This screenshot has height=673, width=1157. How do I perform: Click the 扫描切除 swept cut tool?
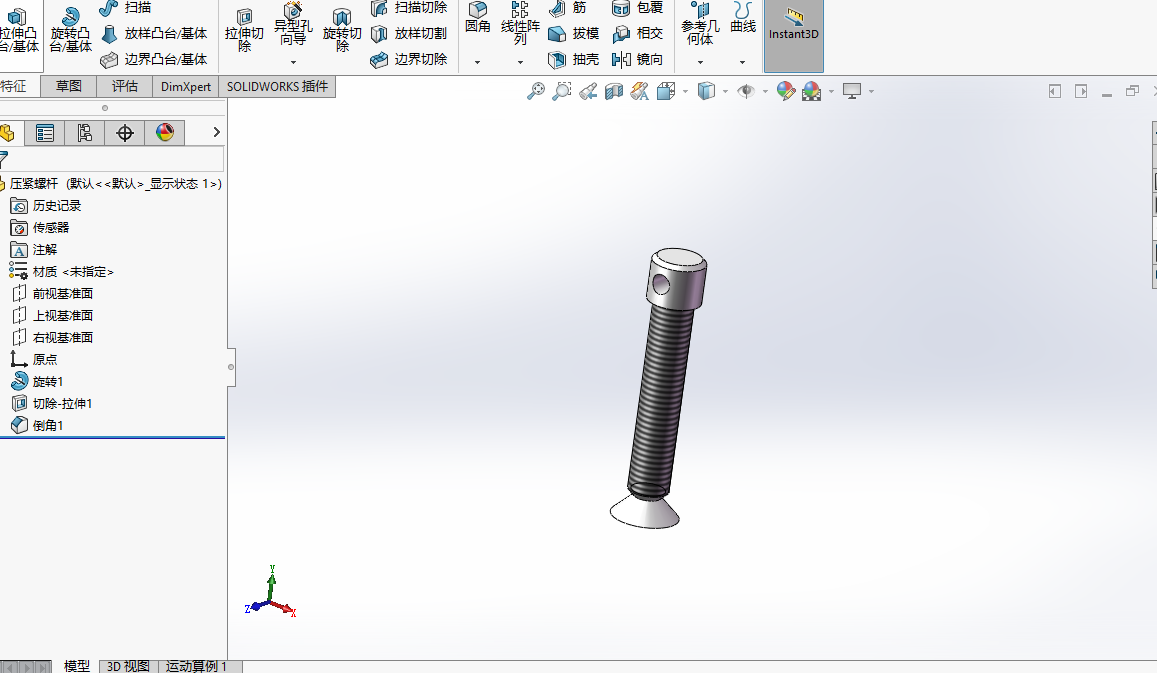409,7
